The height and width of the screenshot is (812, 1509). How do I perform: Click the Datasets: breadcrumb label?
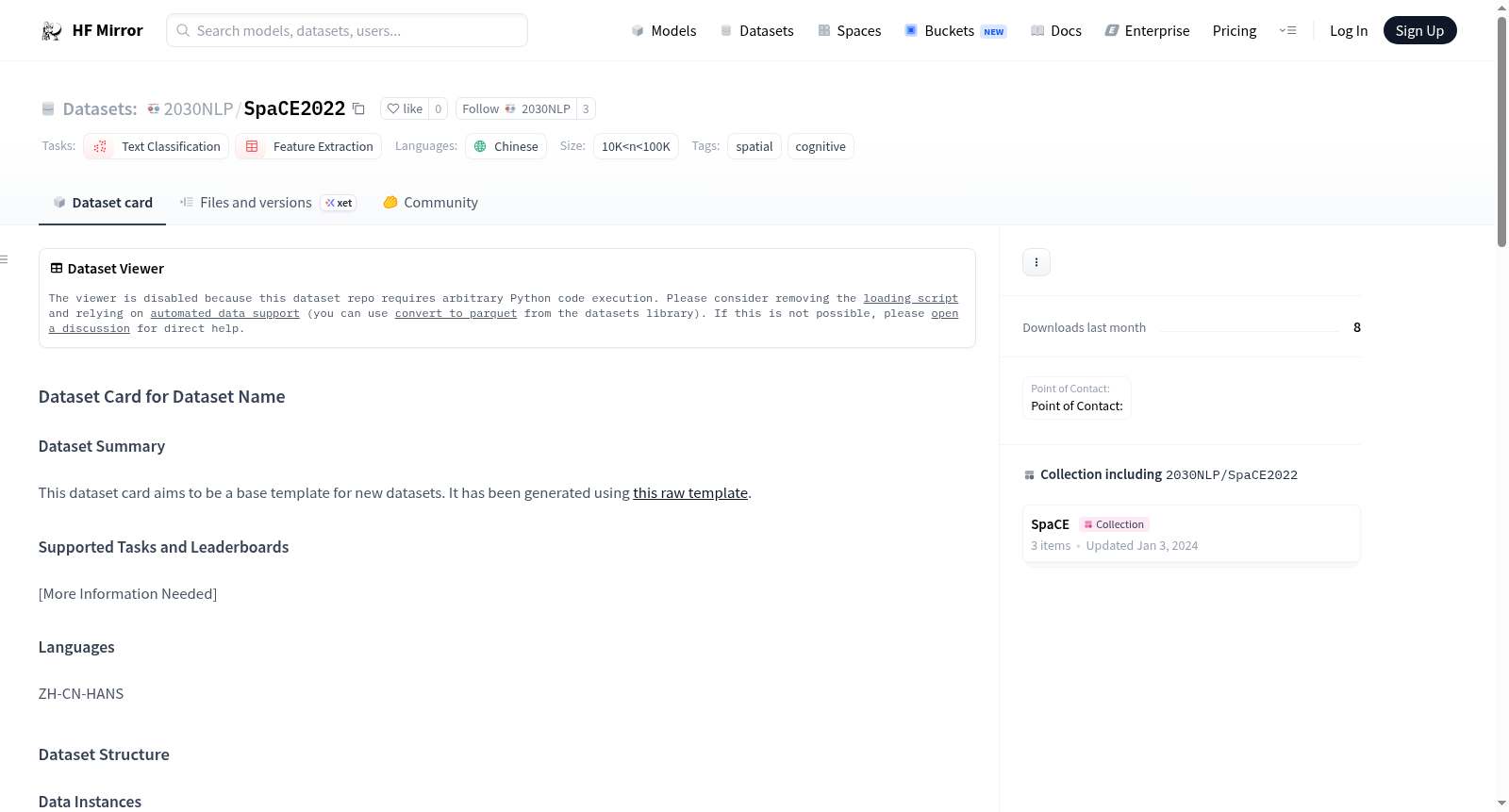(100, 108)
